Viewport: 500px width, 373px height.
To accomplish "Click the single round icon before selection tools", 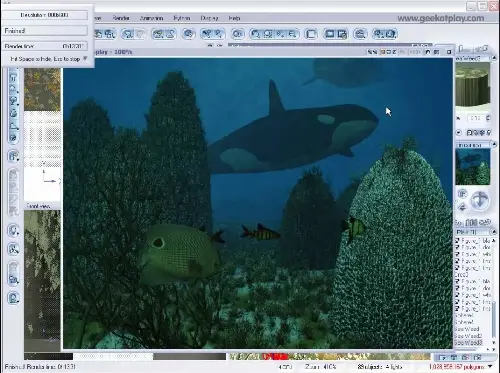I will coord(189,34).
